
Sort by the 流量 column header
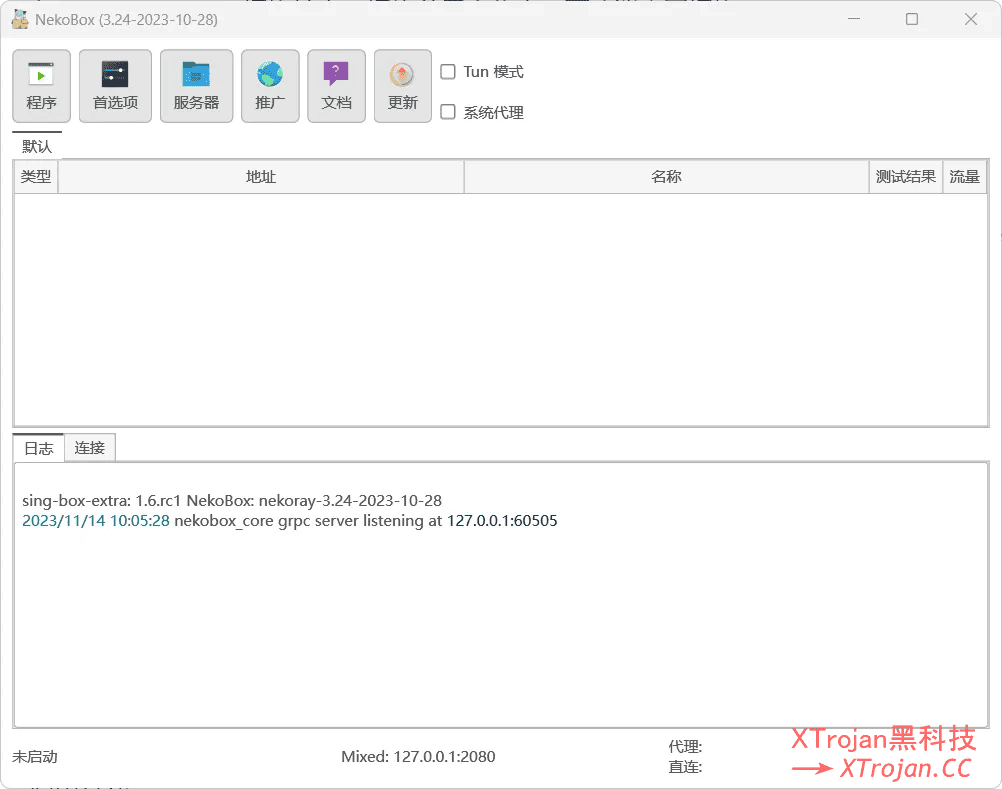(x=964, y=177)
